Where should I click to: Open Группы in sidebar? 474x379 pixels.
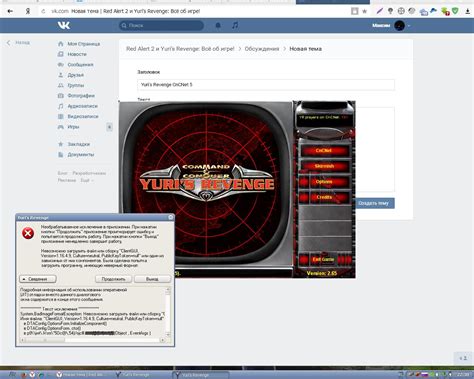[76, 85]
